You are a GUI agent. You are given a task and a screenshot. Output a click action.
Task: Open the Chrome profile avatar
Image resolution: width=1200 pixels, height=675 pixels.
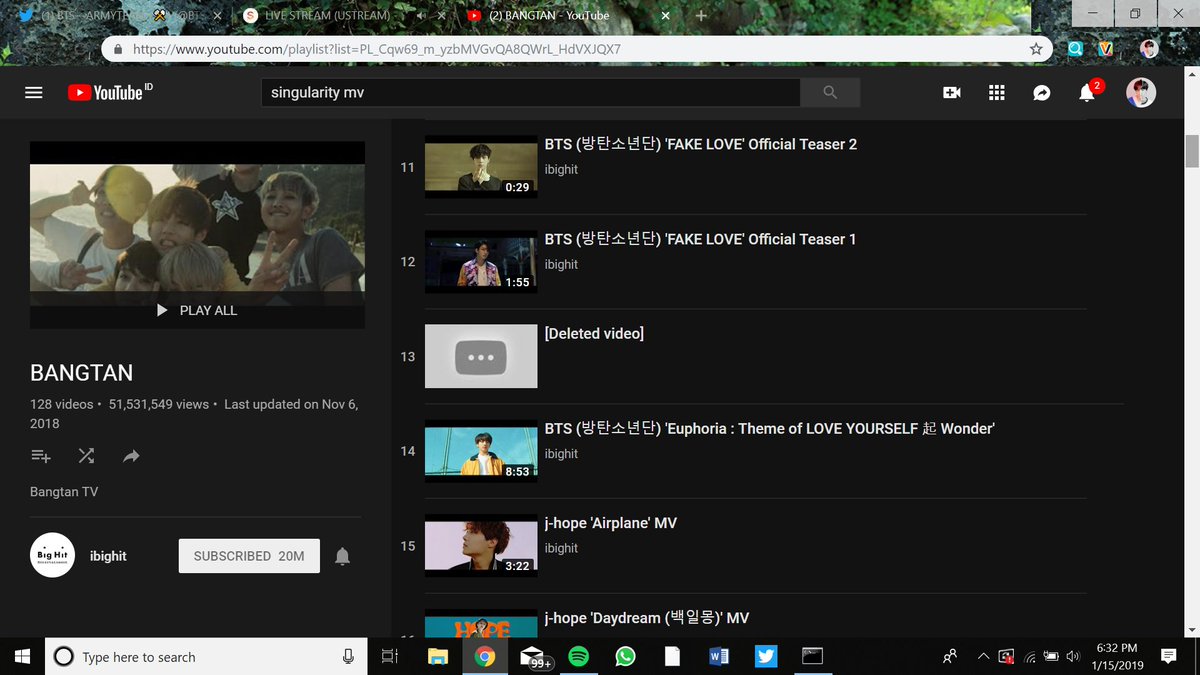coord(1149,48)
